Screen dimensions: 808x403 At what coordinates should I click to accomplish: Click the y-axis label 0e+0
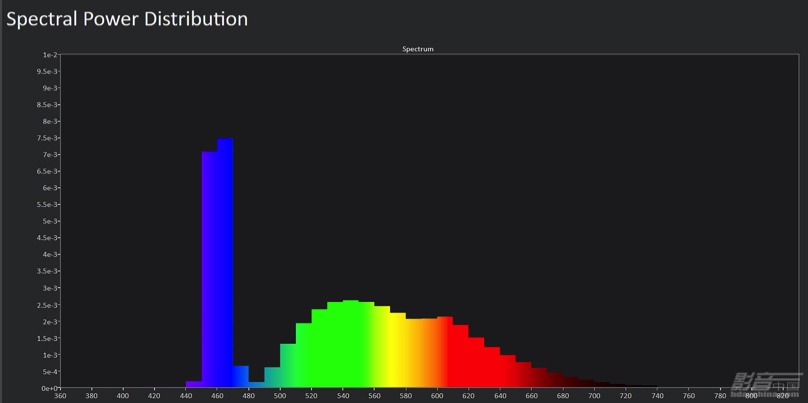(x=49, y=388)
